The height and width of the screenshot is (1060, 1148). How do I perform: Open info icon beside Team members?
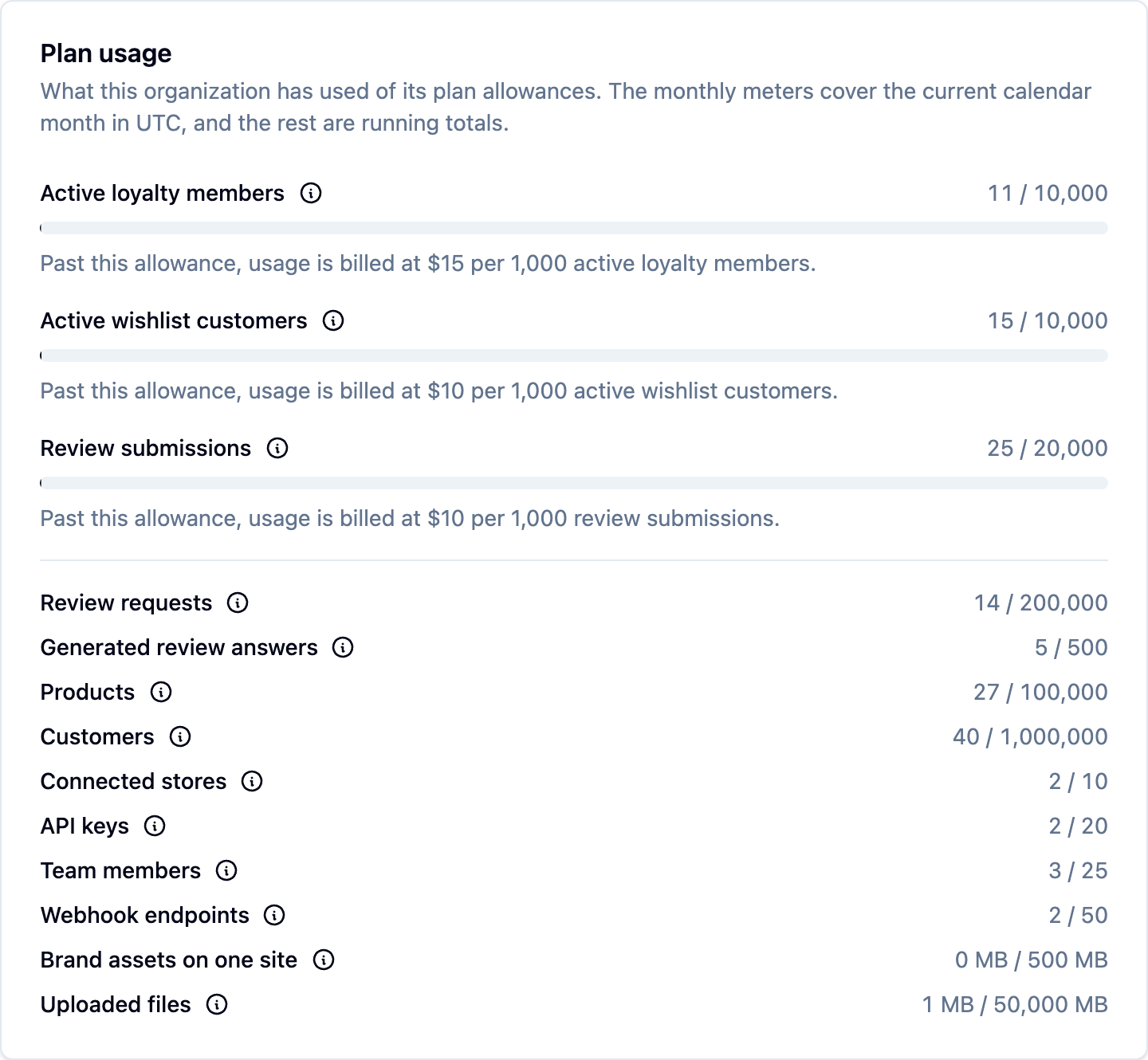click(x=226, y=870)
